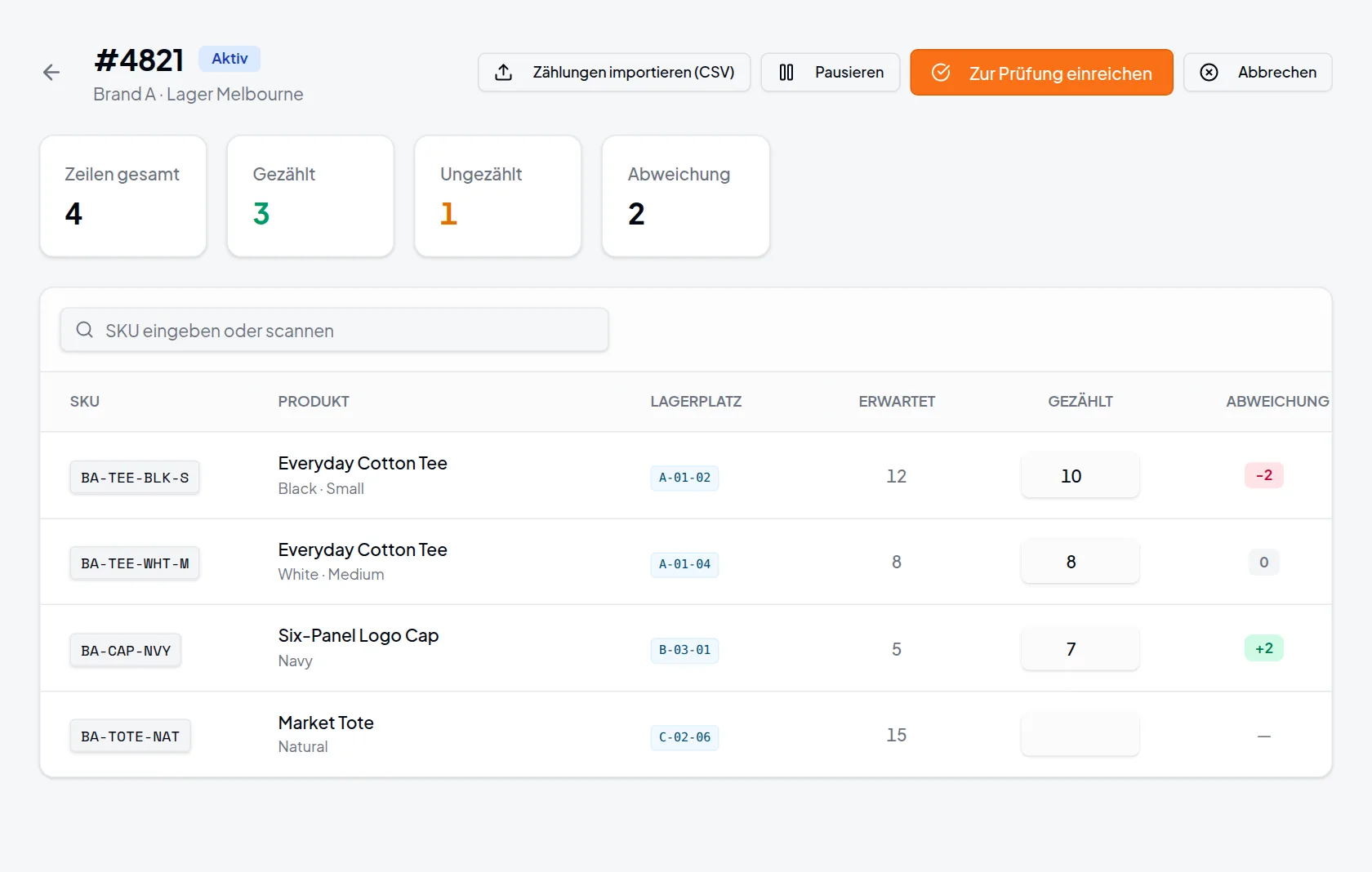The height and width of the screenshot is (872, 1372).
Task: Click the empty count field for BA-TOTE-NAT
Action: click(1080, 735)
